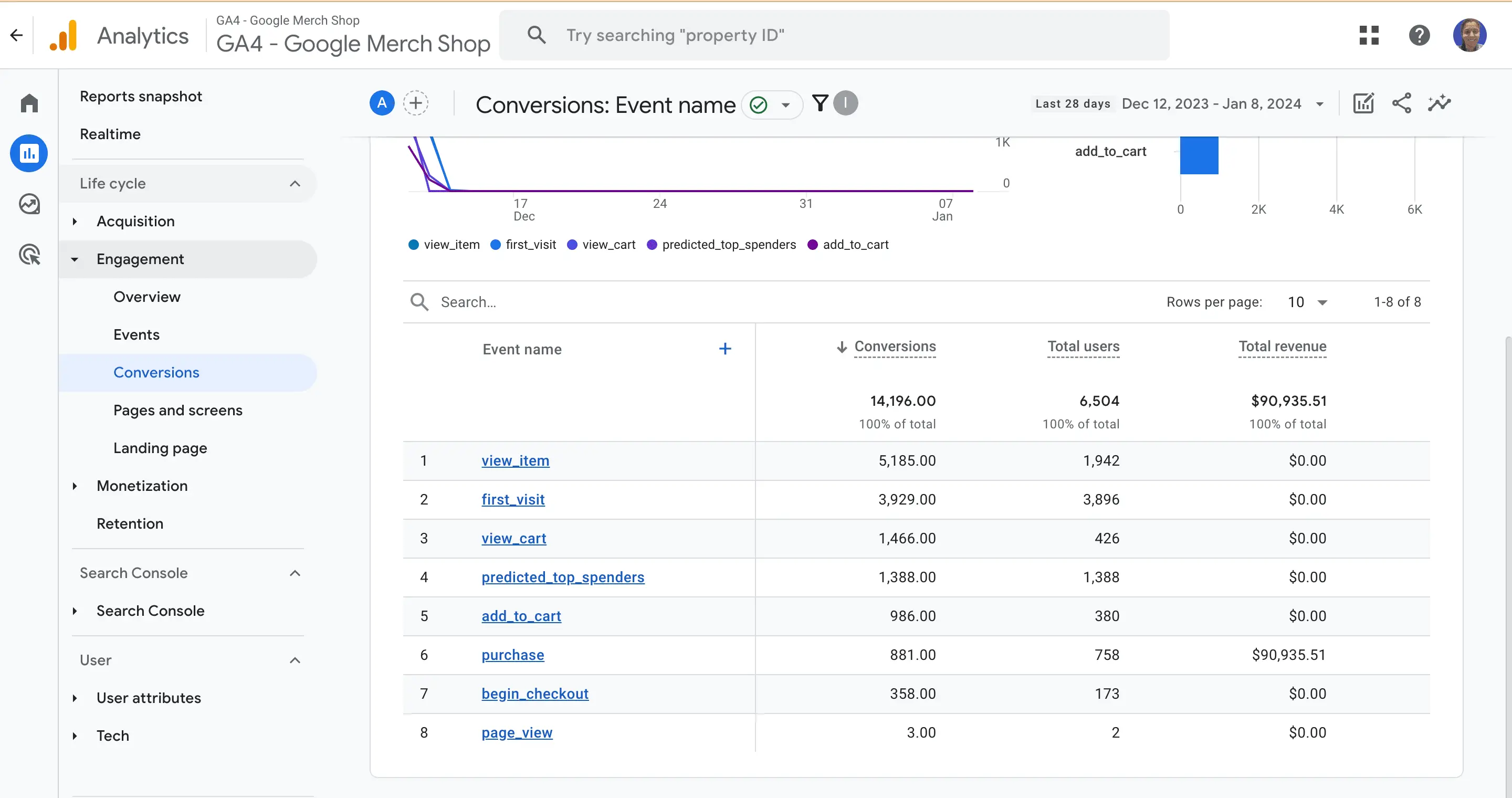Open the Advertising icon in left rail
The image size is (1512, 798).
point(29,255)
